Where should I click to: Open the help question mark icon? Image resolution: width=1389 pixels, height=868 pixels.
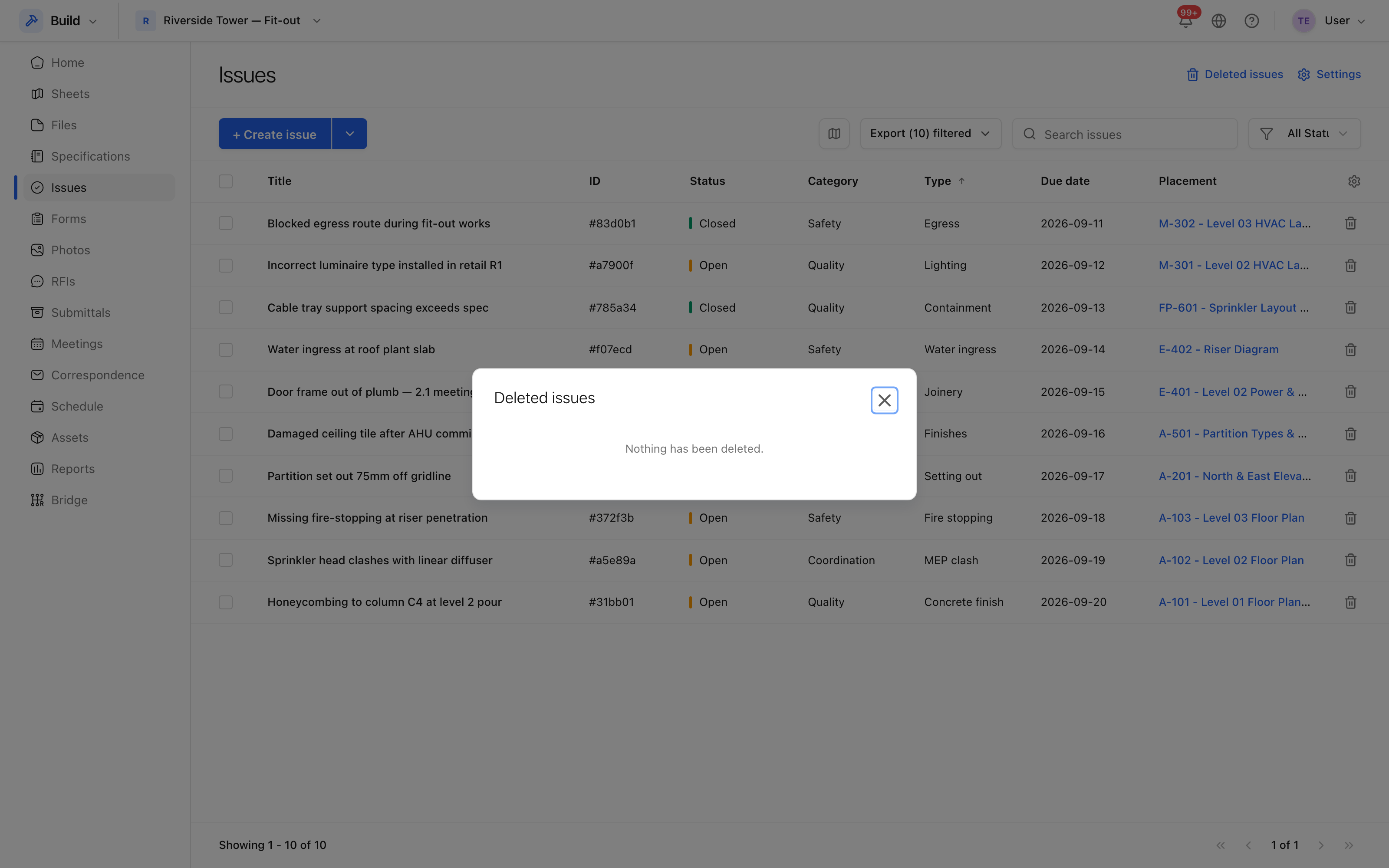(1251, 21)
